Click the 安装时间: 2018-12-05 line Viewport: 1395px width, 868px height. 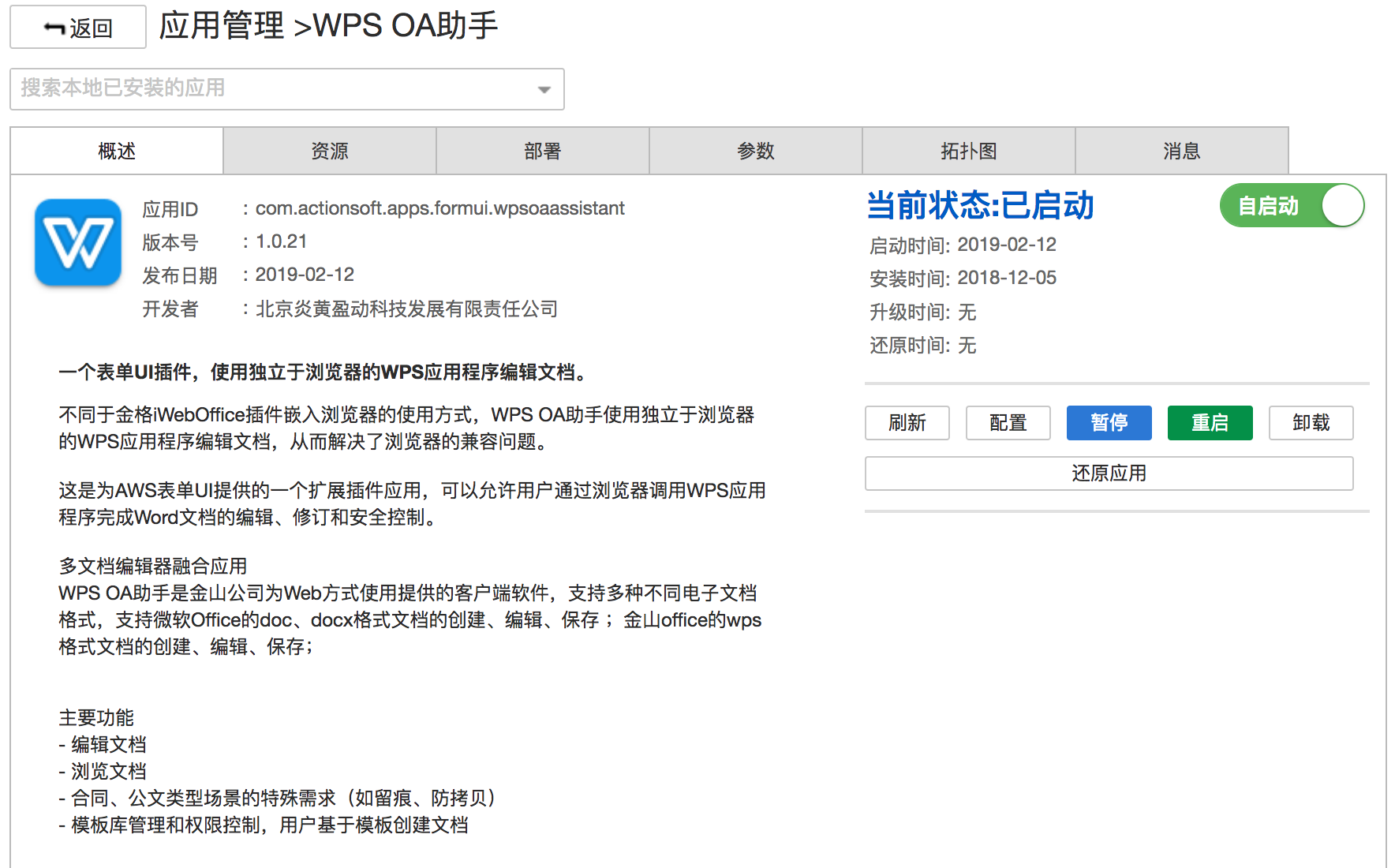tap(963, 279)
